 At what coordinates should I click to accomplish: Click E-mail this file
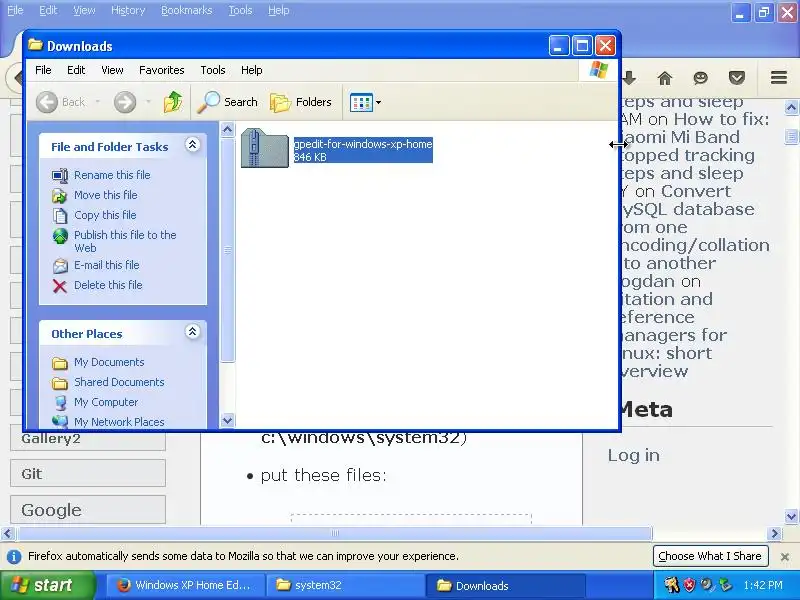(x=107, y=265)
